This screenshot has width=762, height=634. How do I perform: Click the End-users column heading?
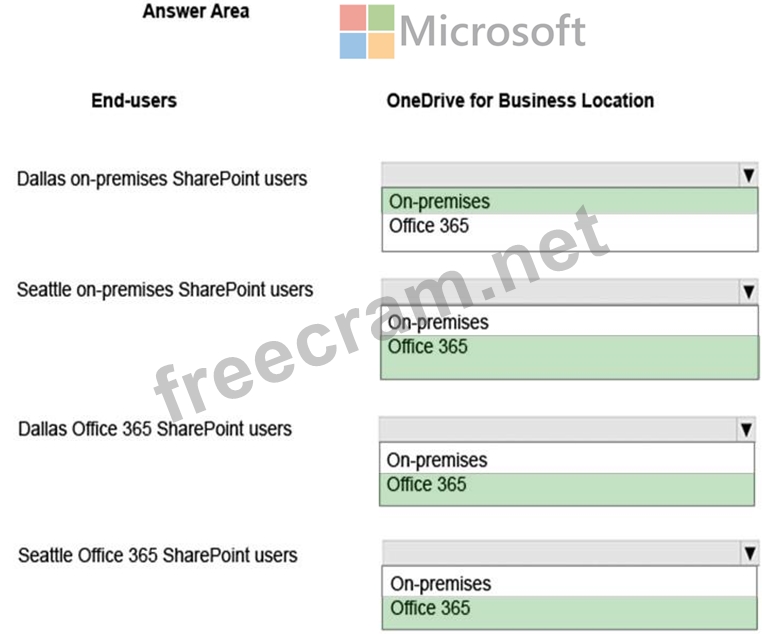click(x=134, y=101)
